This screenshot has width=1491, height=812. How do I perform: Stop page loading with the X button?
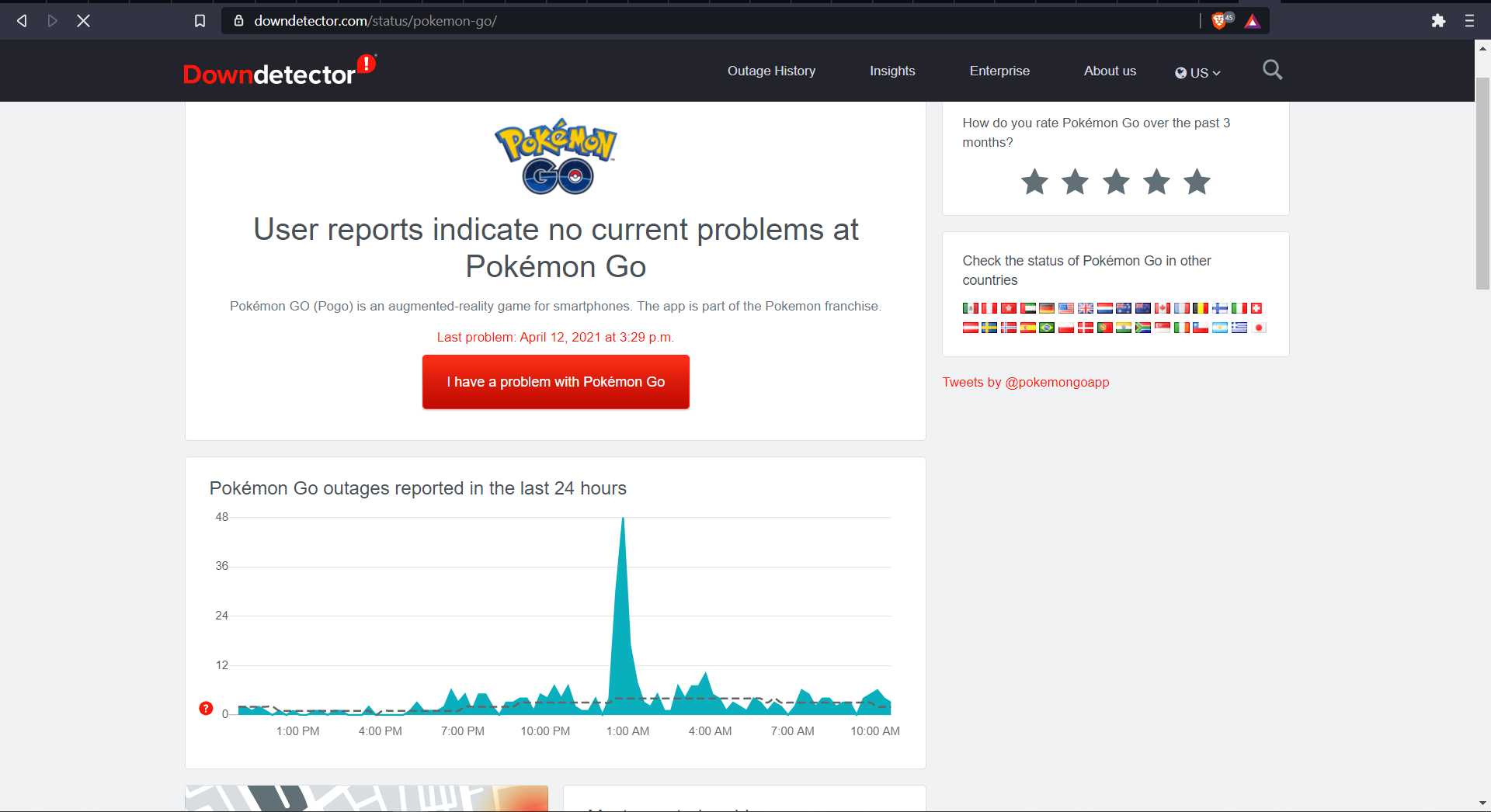pyautogui.click(x=84, y=21)
